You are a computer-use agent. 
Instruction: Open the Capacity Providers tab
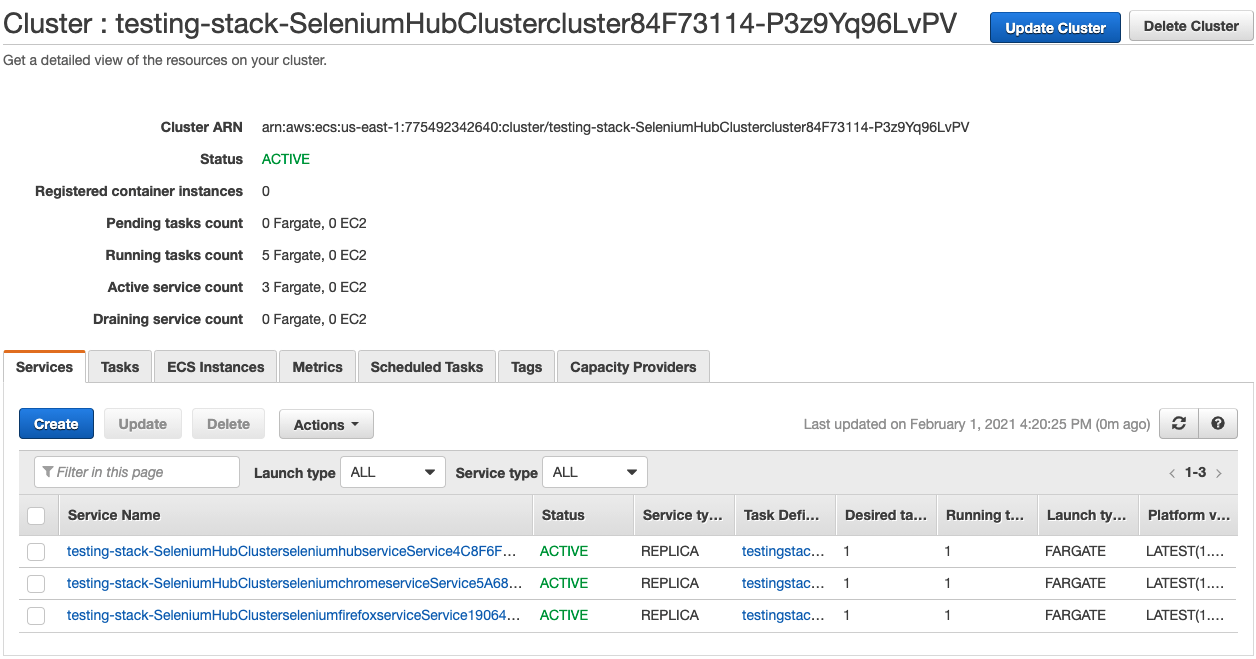[633, 367]
